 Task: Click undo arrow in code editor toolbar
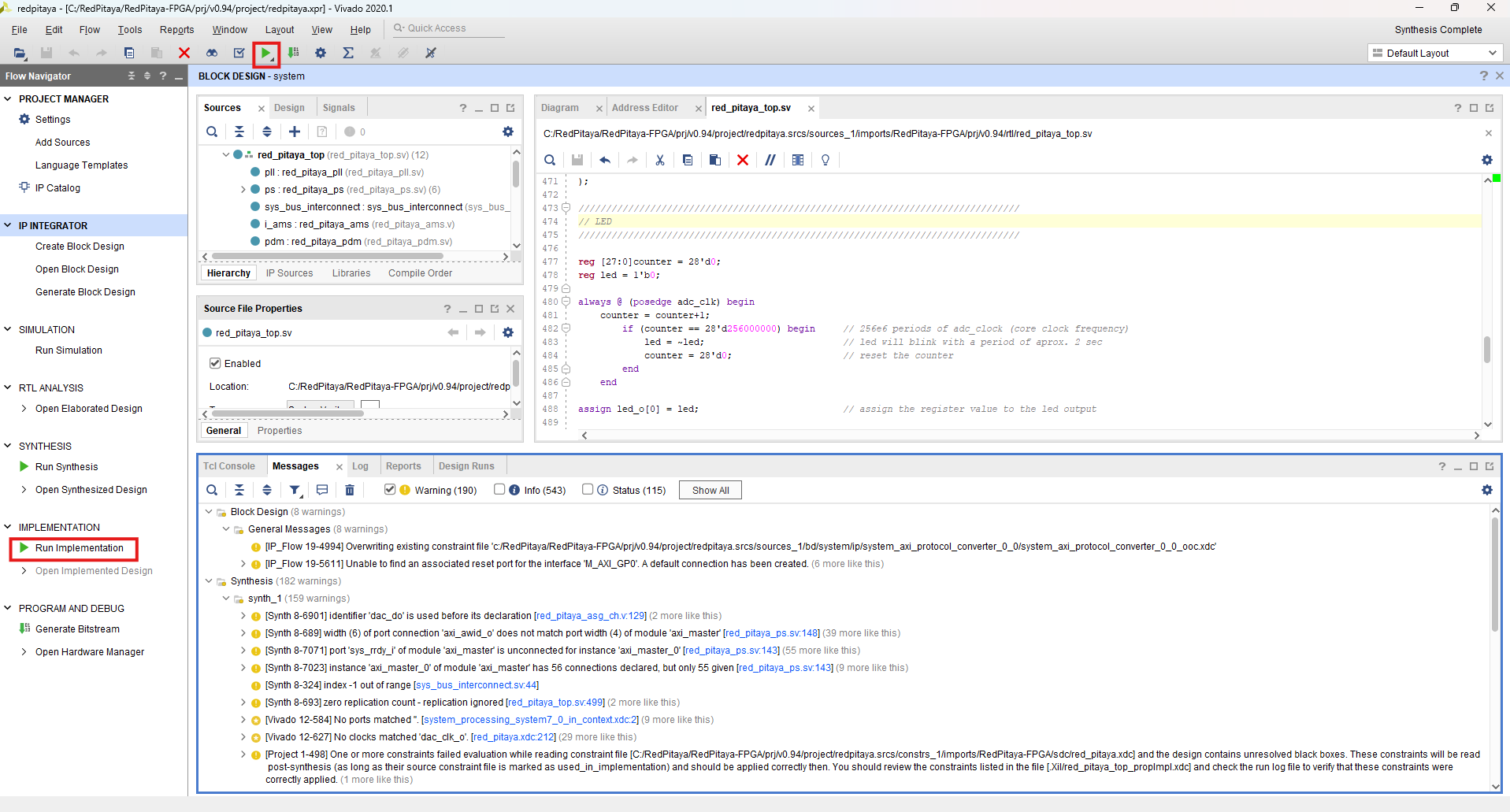(x=605, y=160)
